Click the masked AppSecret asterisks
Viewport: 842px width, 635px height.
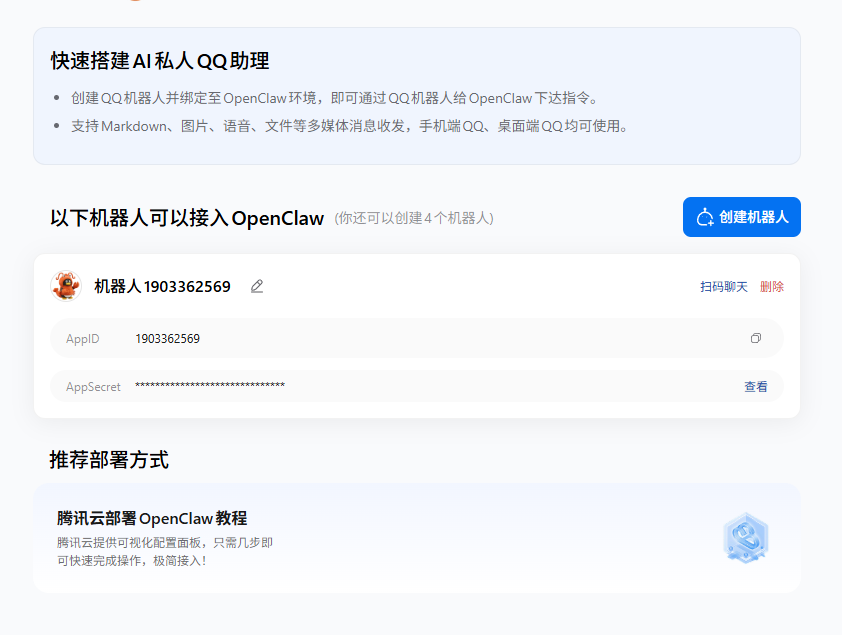[x=210, y=385]
